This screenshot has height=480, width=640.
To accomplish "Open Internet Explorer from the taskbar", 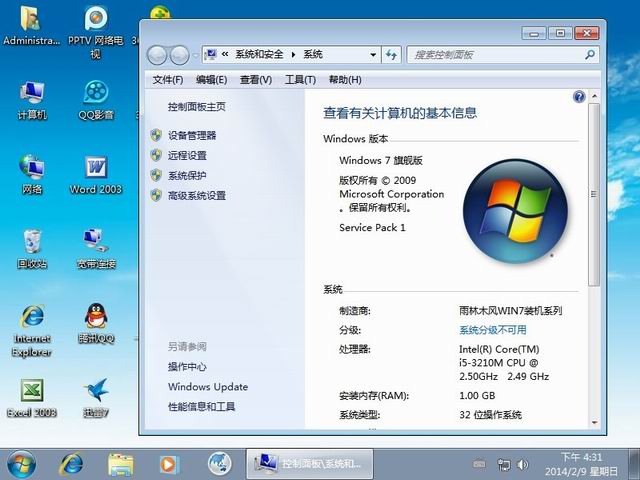I will point(71,464).
